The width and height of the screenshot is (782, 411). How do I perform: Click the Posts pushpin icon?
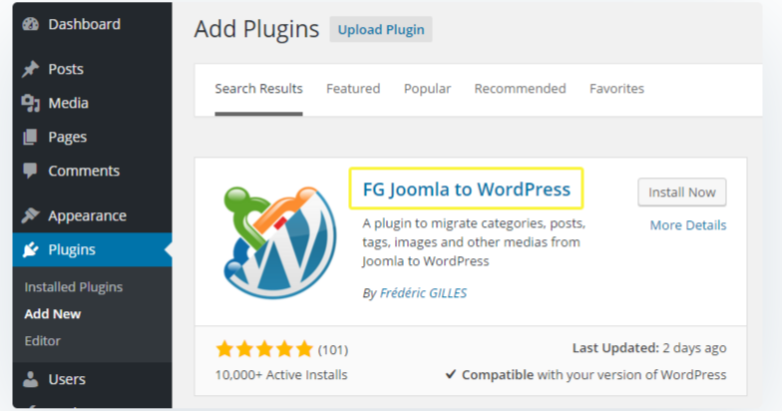[30, 69]
